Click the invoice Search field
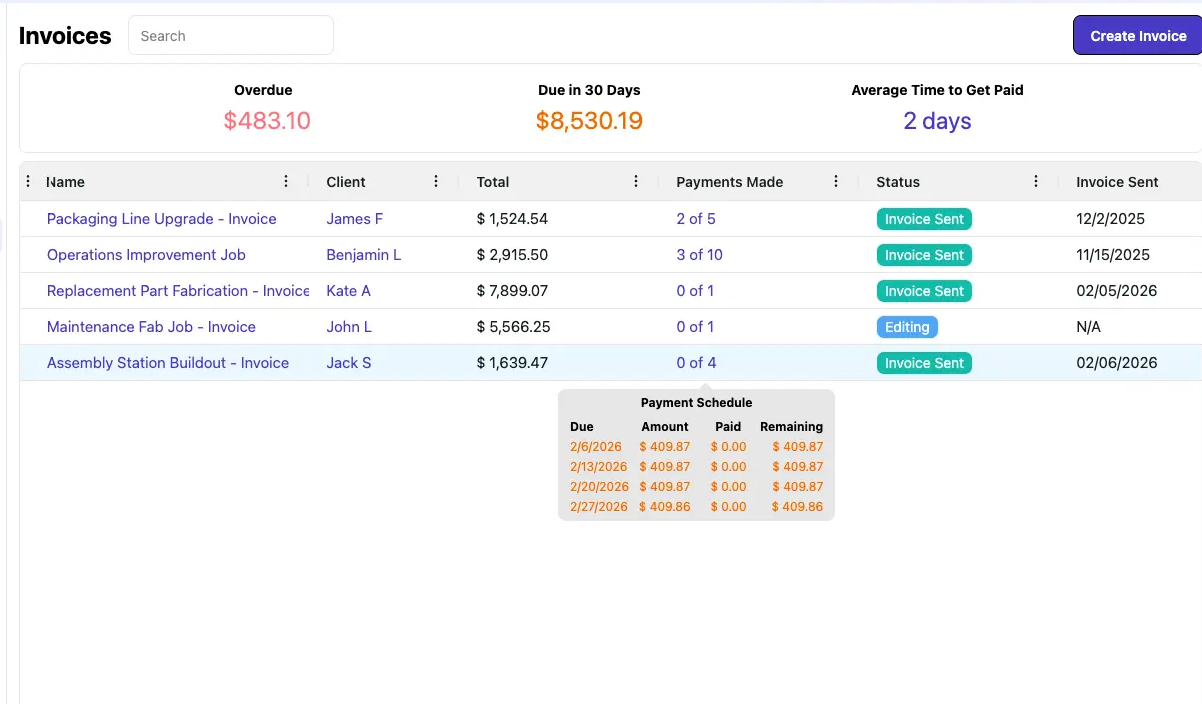Image resolution: width=1202 pixels, height=704 pixels. point(231,36)
